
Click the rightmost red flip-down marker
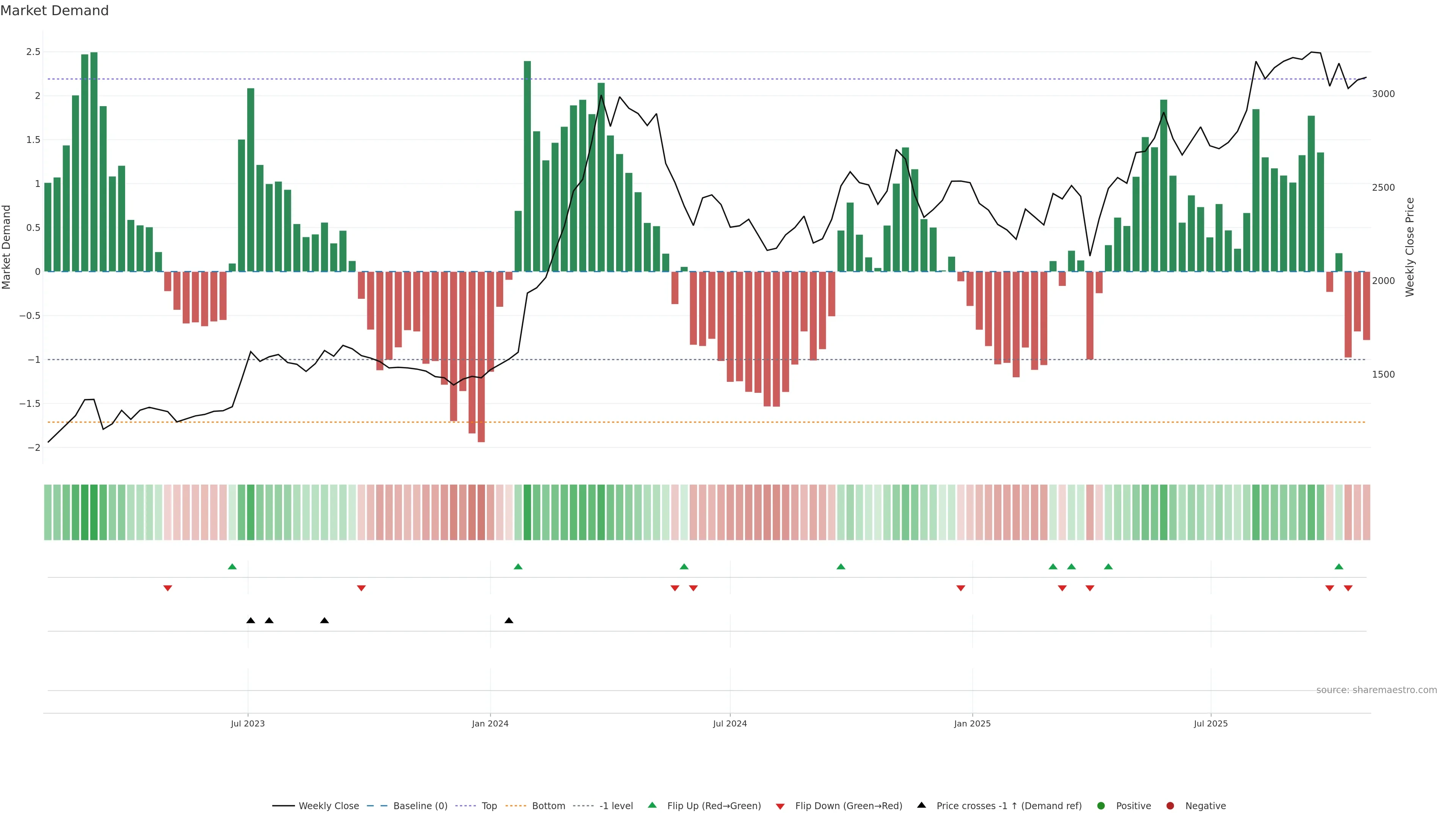tap(1348, 588)
